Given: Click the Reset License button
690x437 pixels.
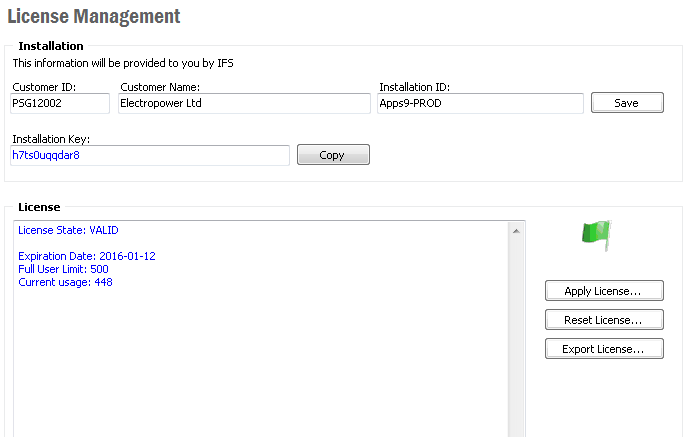Looking at the screenshot, I should [604, 320].
